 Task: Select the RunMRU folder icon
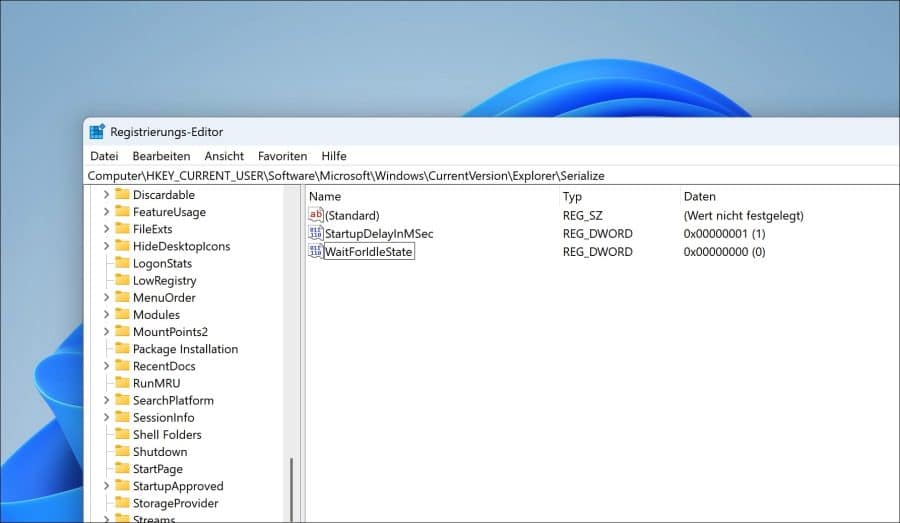[122, 382]
